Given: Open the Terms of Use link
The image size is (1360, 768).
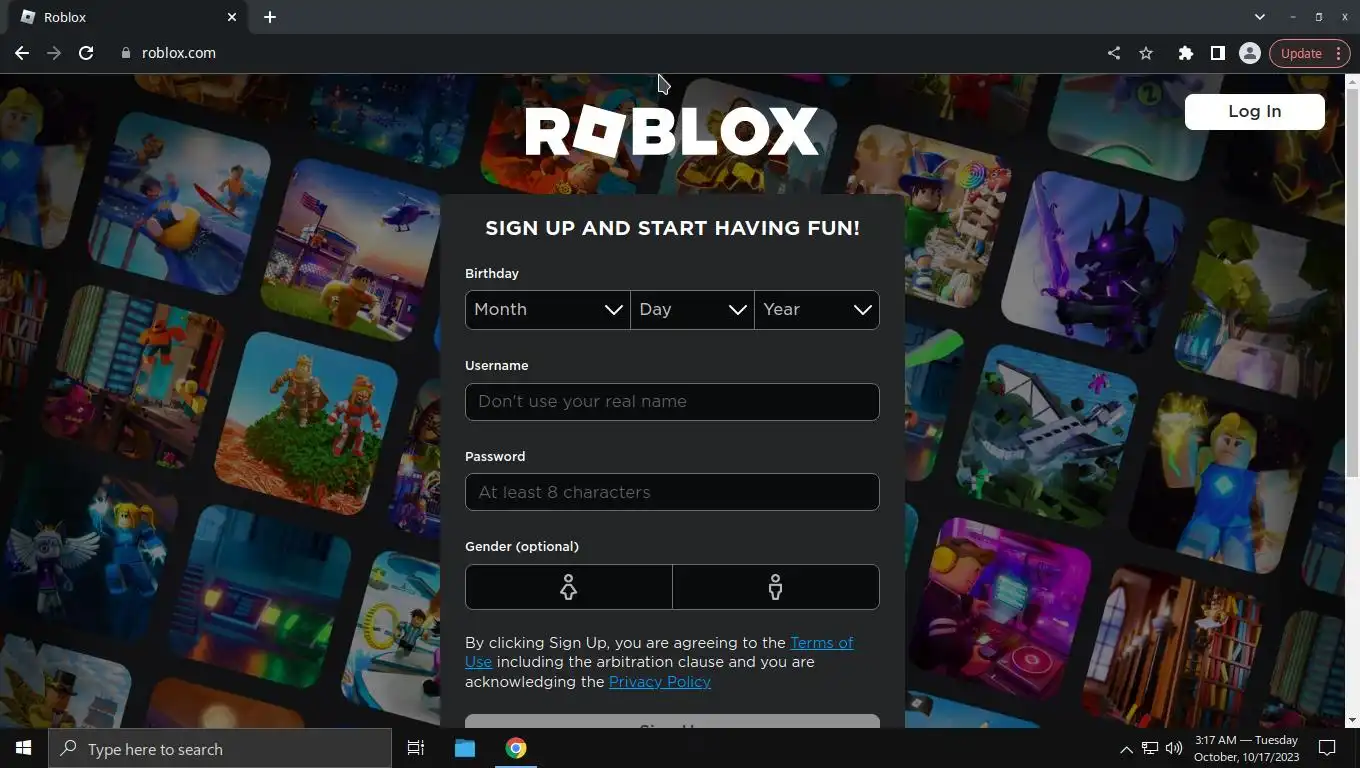Looking at the screenshot, I should [659, 652].
